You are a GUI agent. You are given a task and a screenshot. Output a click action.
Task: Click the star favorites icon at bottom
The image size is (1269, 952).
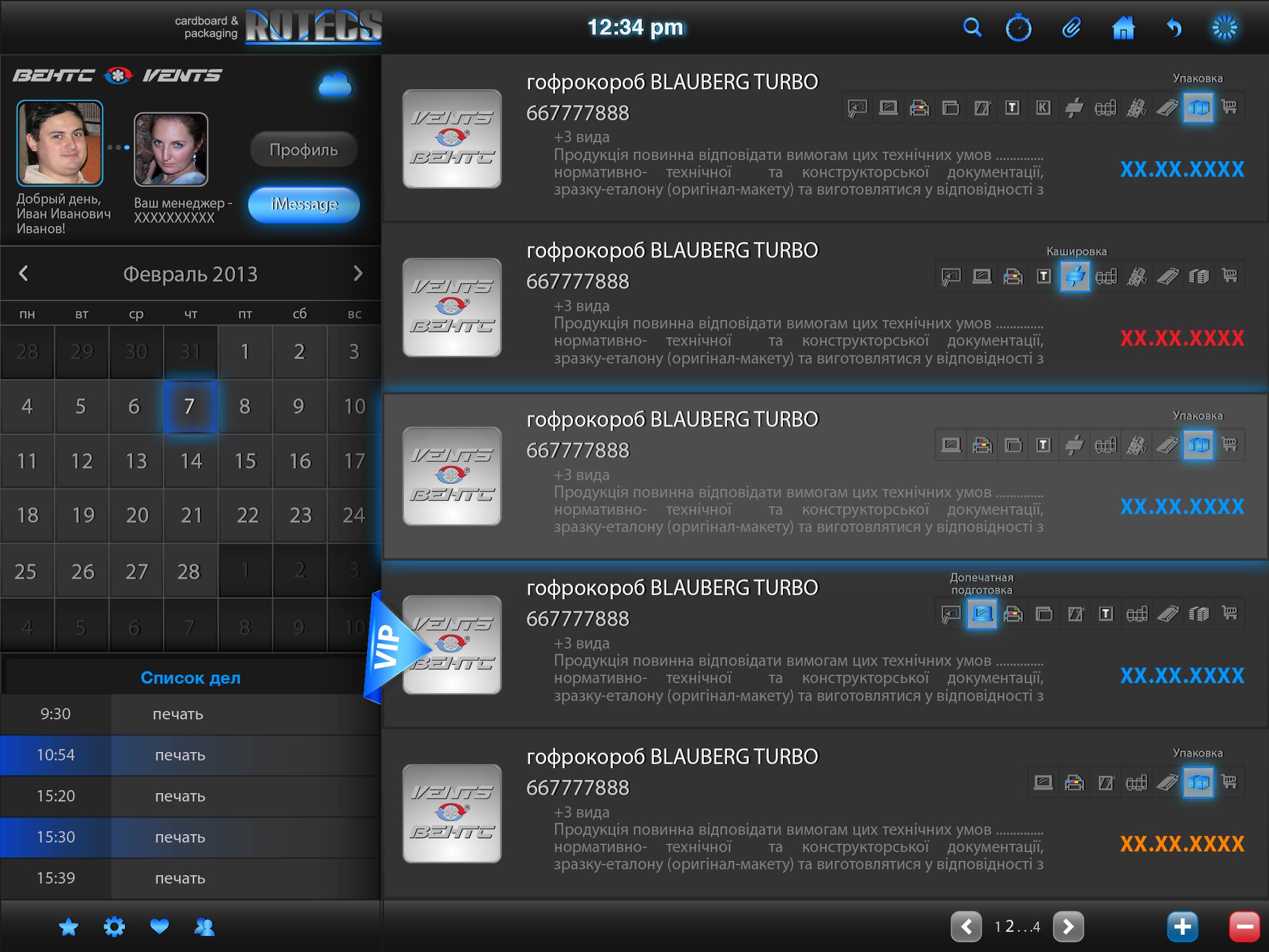click(68, 926)
